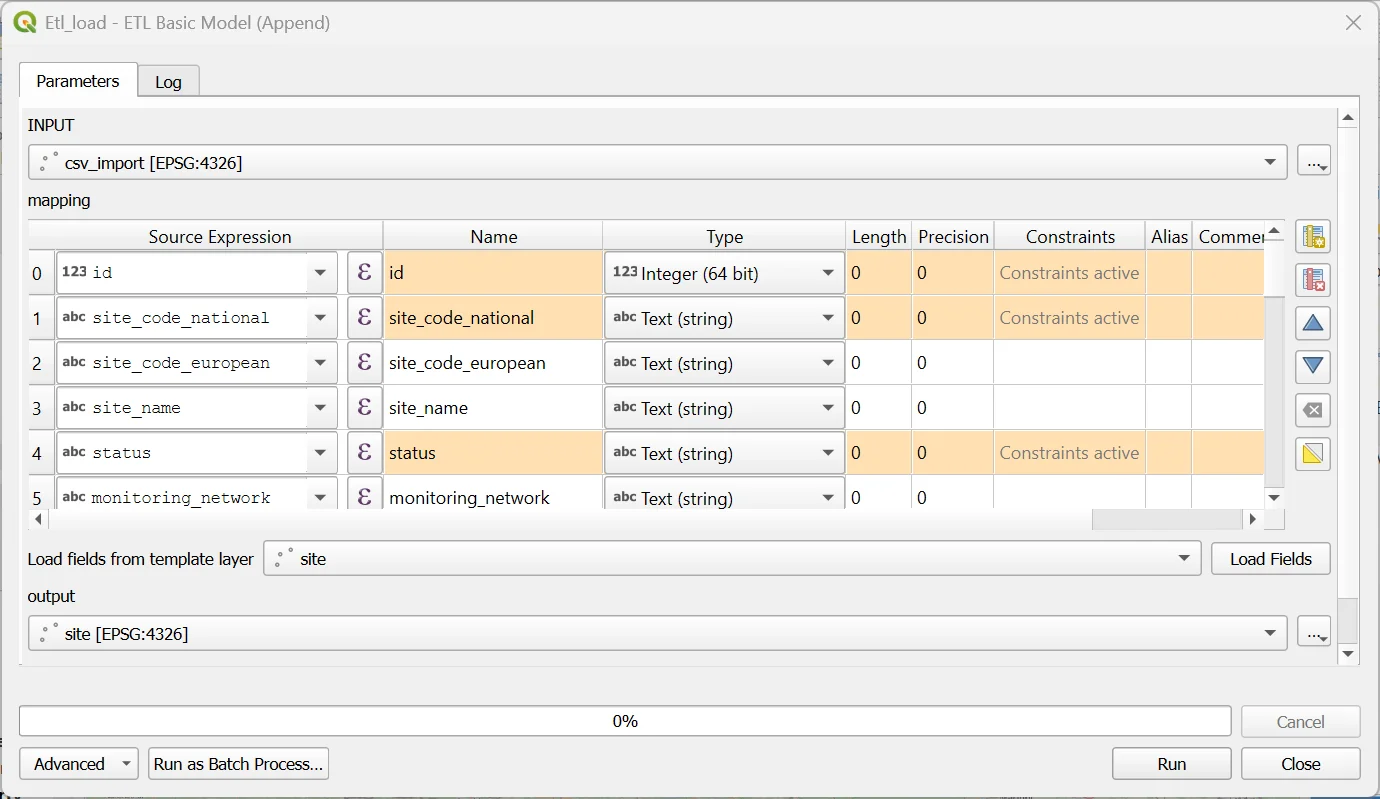Open Type dropdown for id field
Viewport: 1380px width, 799px height.
(827, 273)
